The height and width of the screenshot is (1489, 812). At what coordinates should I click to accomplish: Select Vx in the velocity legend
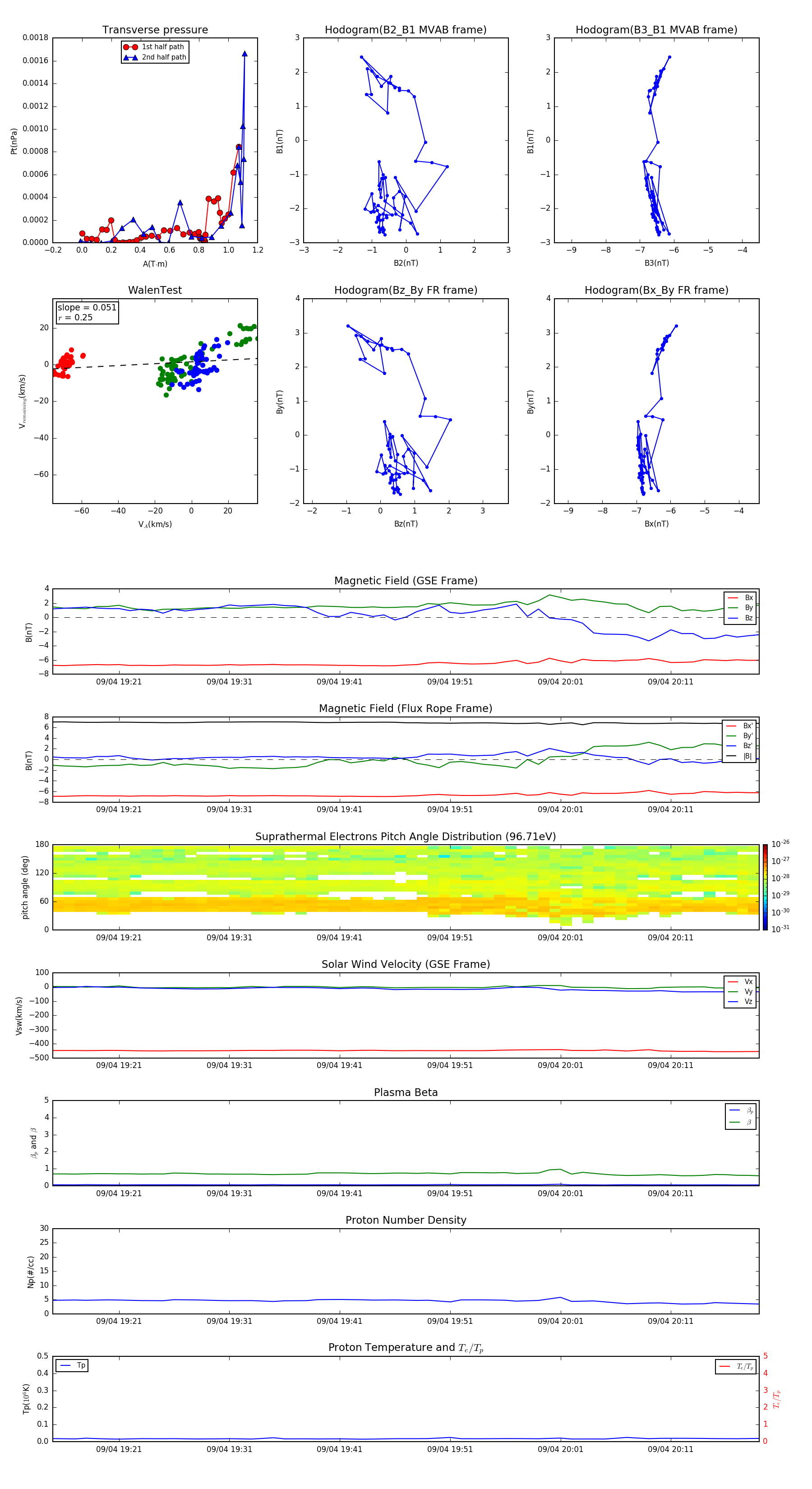point(740,981)
